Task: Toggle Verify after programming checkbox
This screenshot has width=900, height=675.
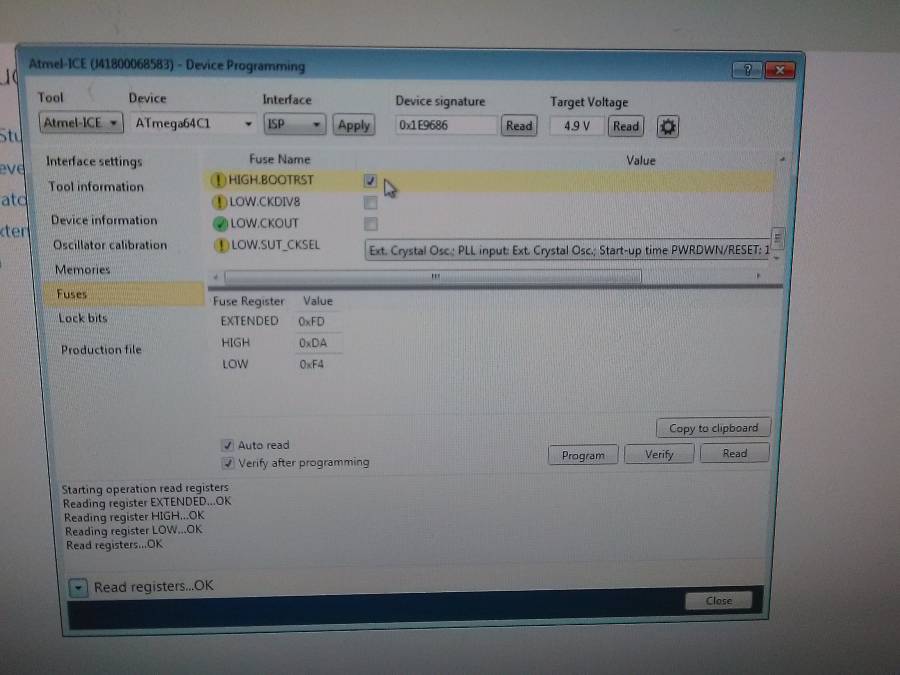Action: pyautogui.click(x=228, y=463)
